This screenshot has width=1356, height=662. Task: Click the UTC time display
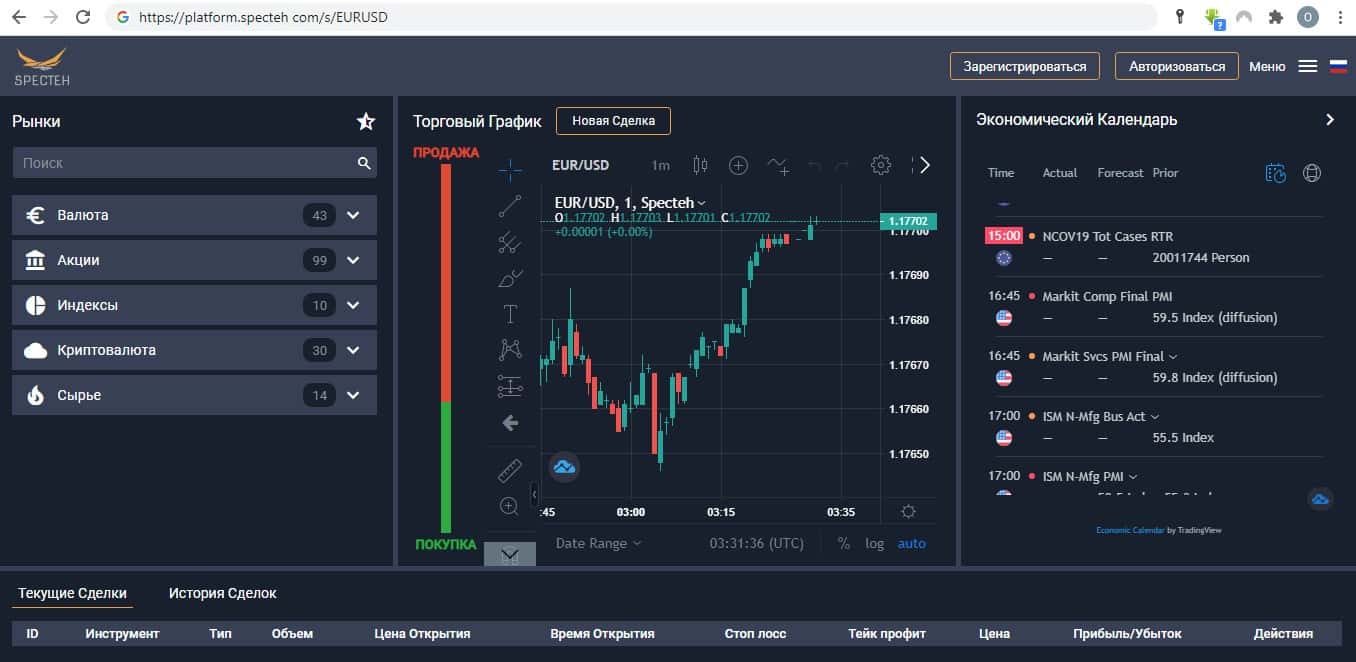[x=757, y=544]
